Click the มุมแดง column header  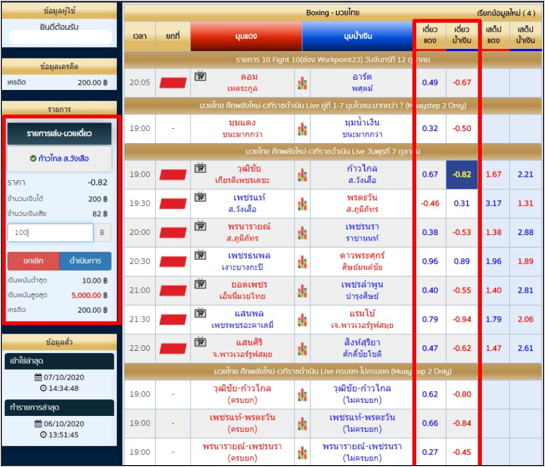click(246, 36)
